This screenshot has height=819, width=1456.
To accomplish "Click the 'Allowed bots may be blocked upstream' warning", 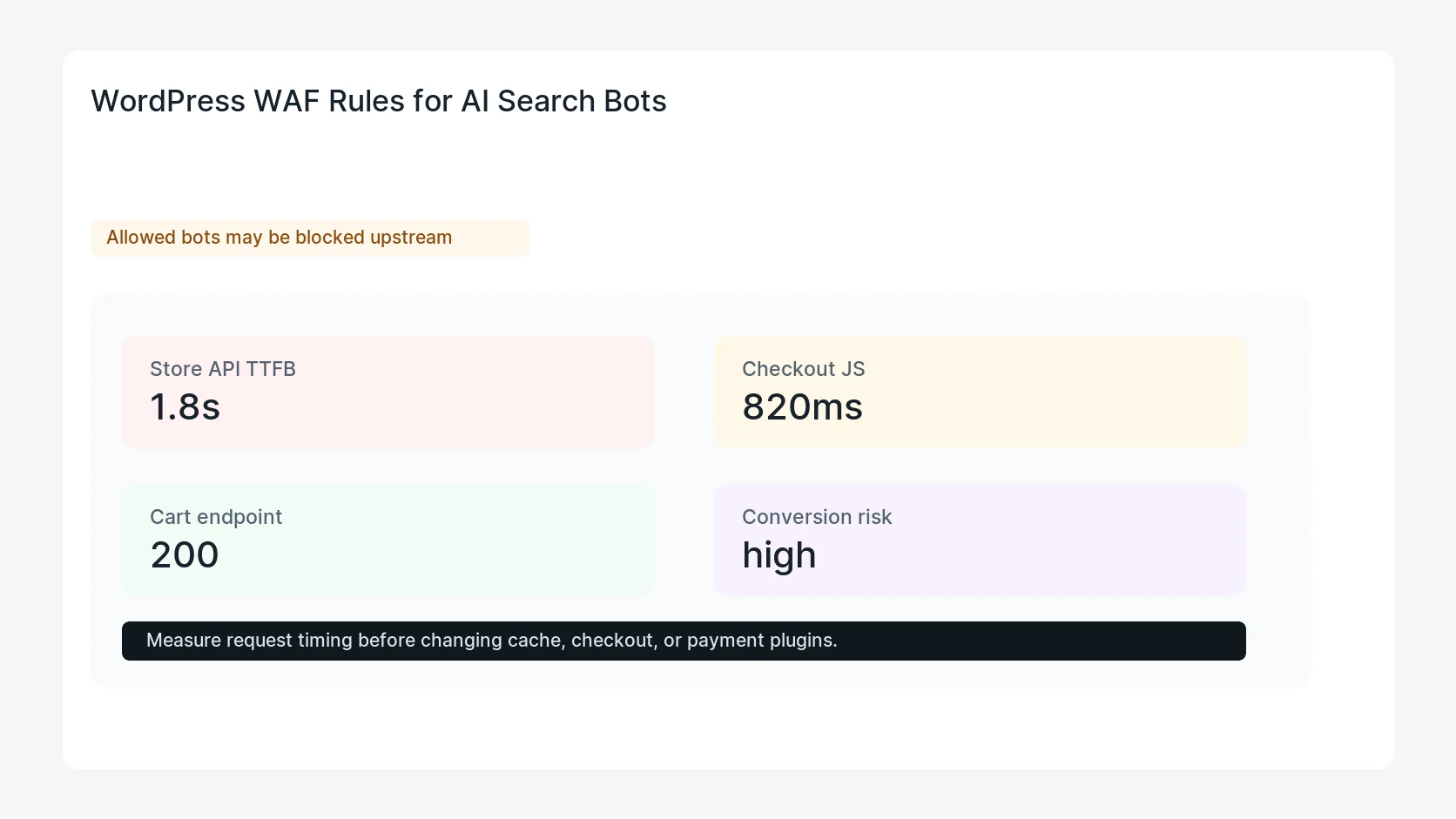I will 310,238.
